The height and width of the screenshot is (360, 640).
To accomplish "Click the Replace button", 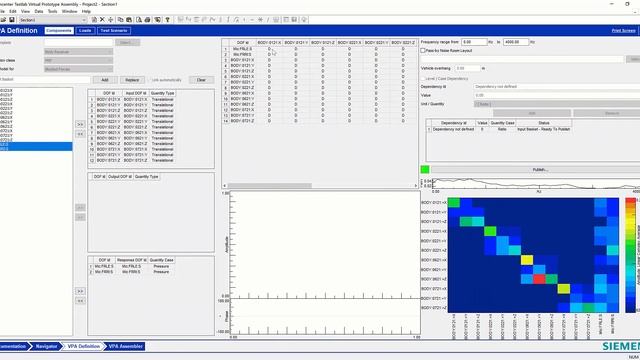I will coord(132,80).
